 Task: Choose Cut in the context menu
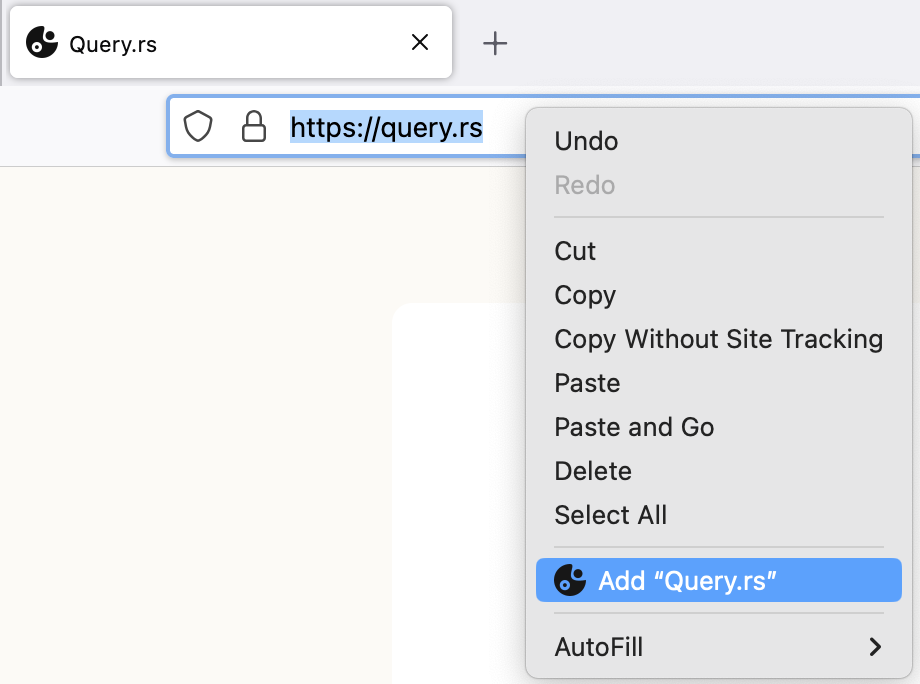pos(575,251)
